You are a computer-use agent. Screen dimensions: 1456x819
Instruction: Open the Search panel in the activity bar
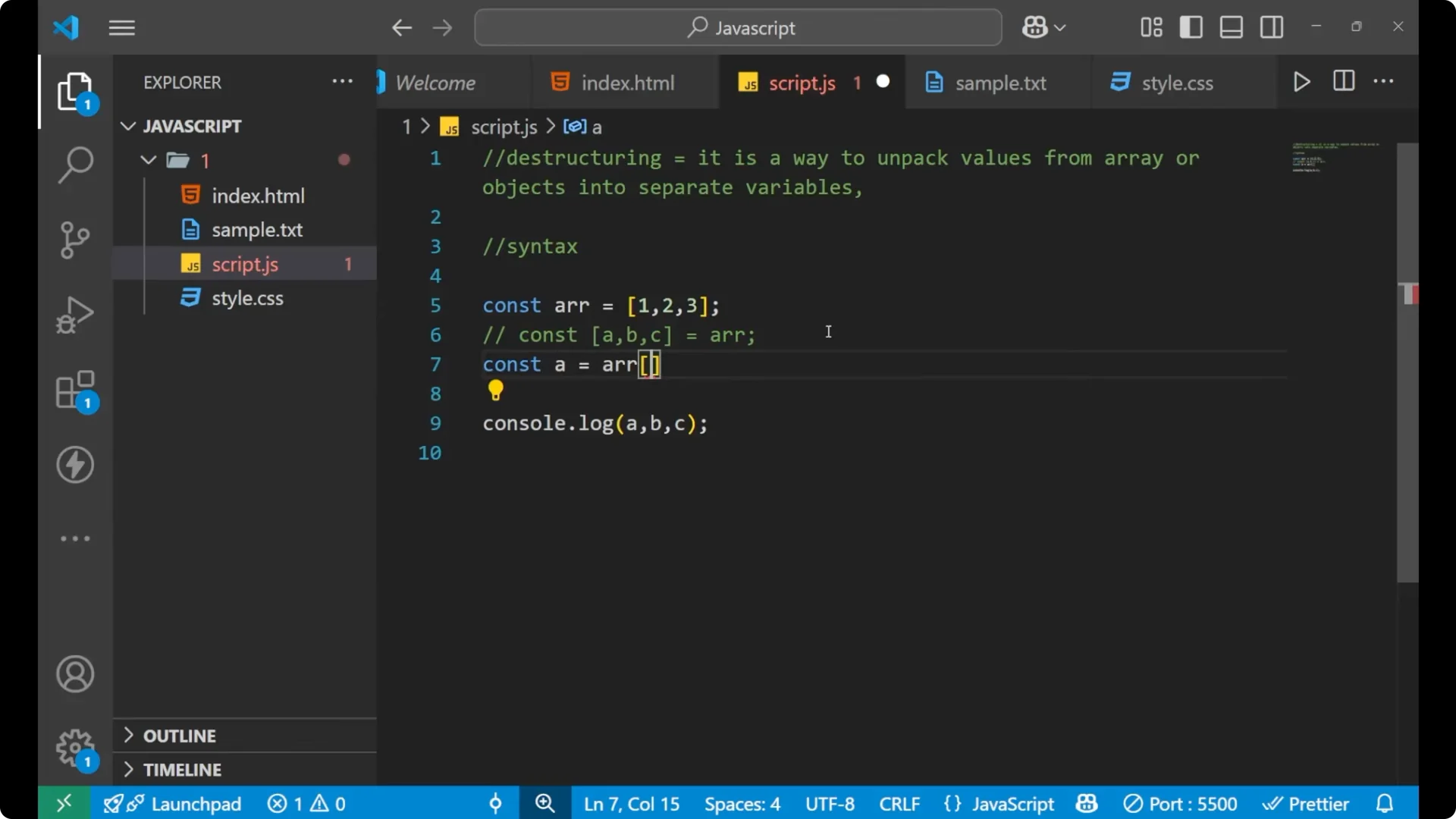pos(74,164)
